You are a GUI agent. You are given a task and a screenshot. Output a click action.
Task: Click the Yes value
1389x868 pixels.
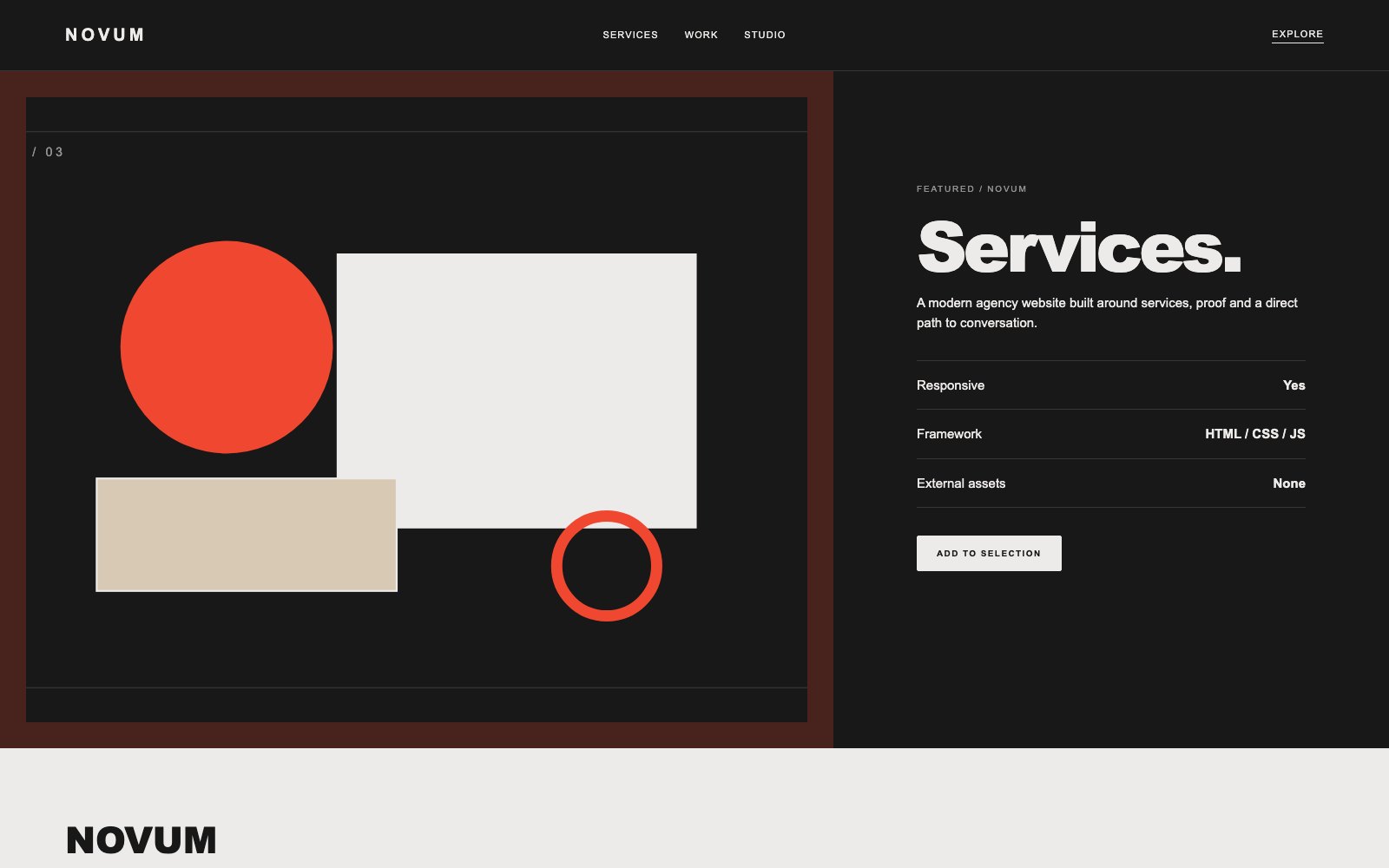pyautogui.click(x=1294, y=385)
